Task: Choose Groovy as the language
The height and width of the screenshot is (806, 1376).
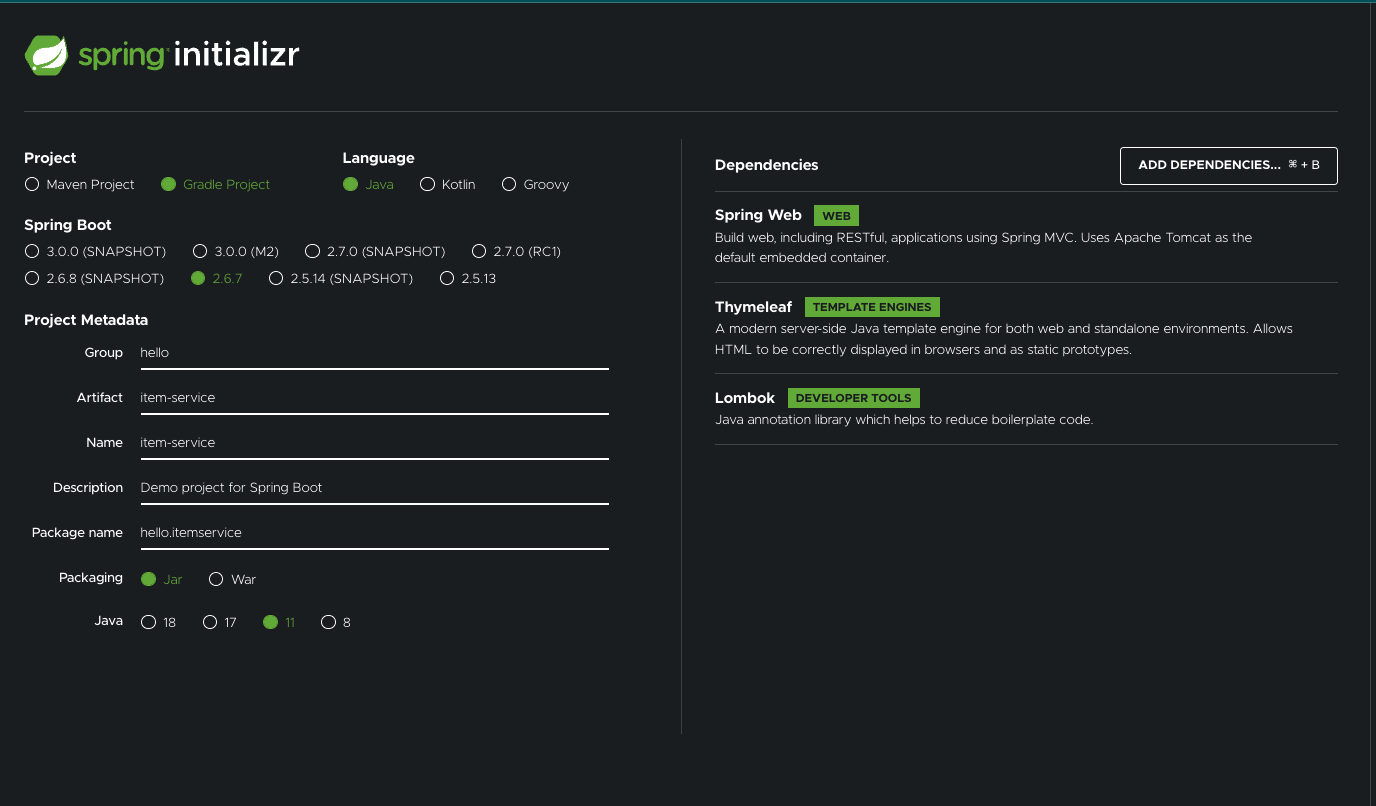Action: (509, 184)
